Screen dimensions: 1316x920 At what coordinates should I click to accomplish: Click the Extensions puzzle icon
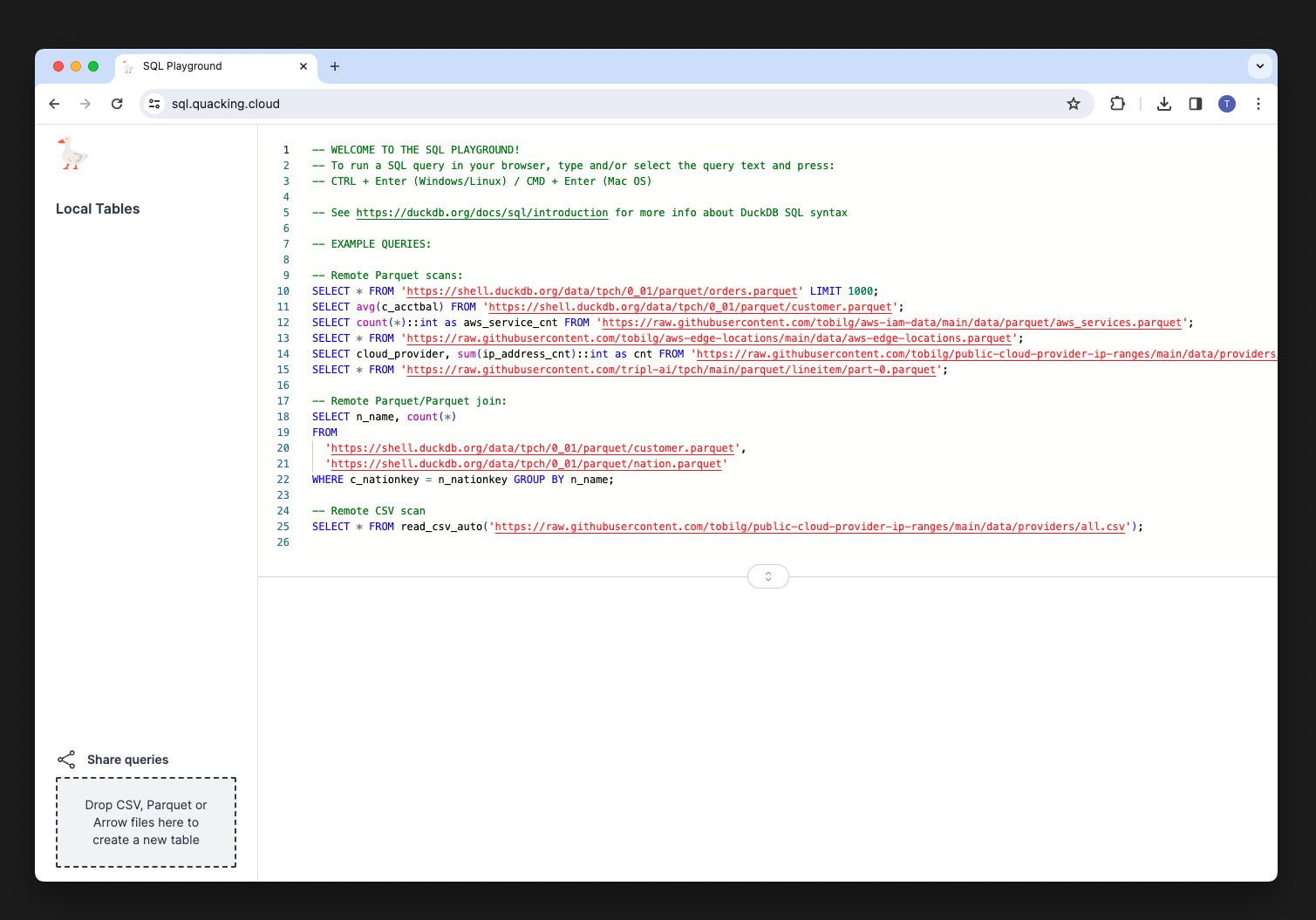coord(1117,104)
